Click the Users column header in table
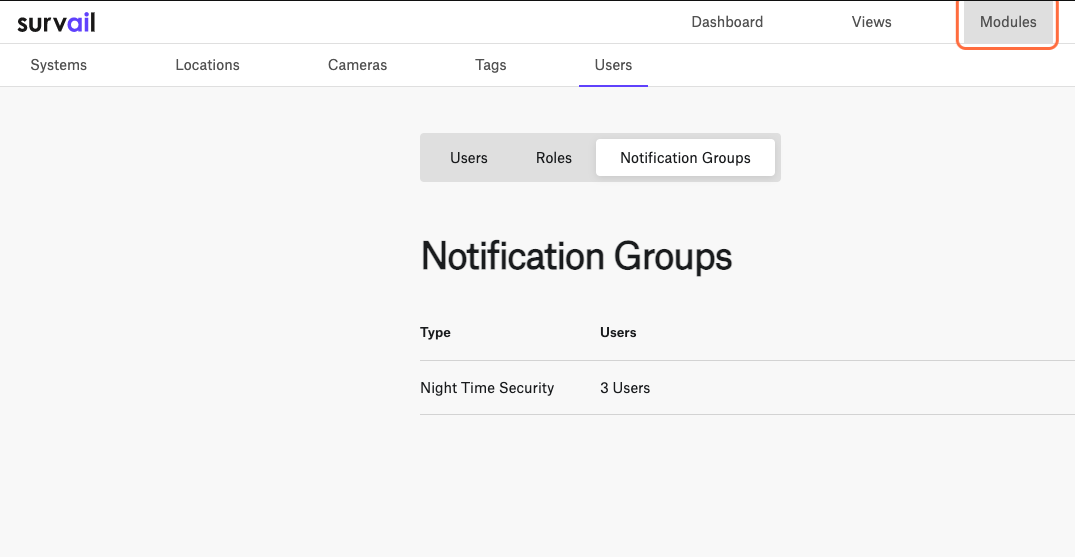This screenshot has width=1075, height=557. 618,333
